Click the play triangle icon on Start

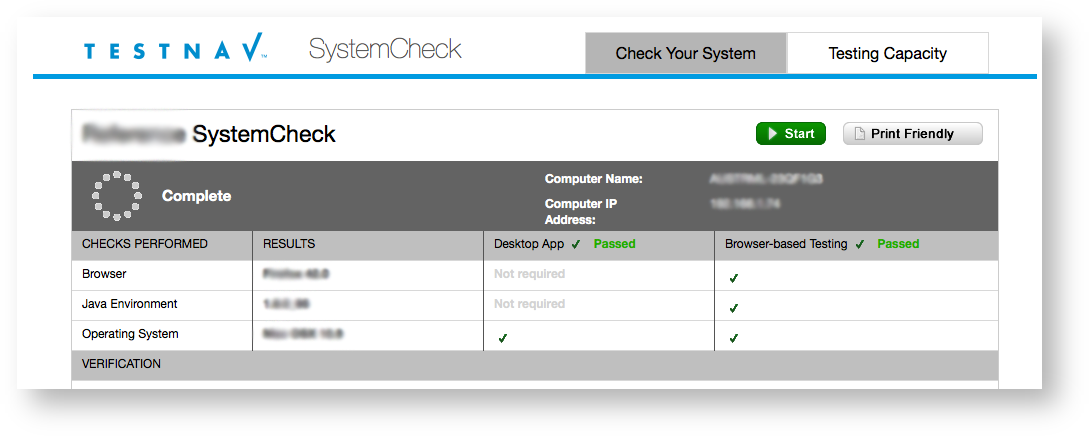(772, 133)
